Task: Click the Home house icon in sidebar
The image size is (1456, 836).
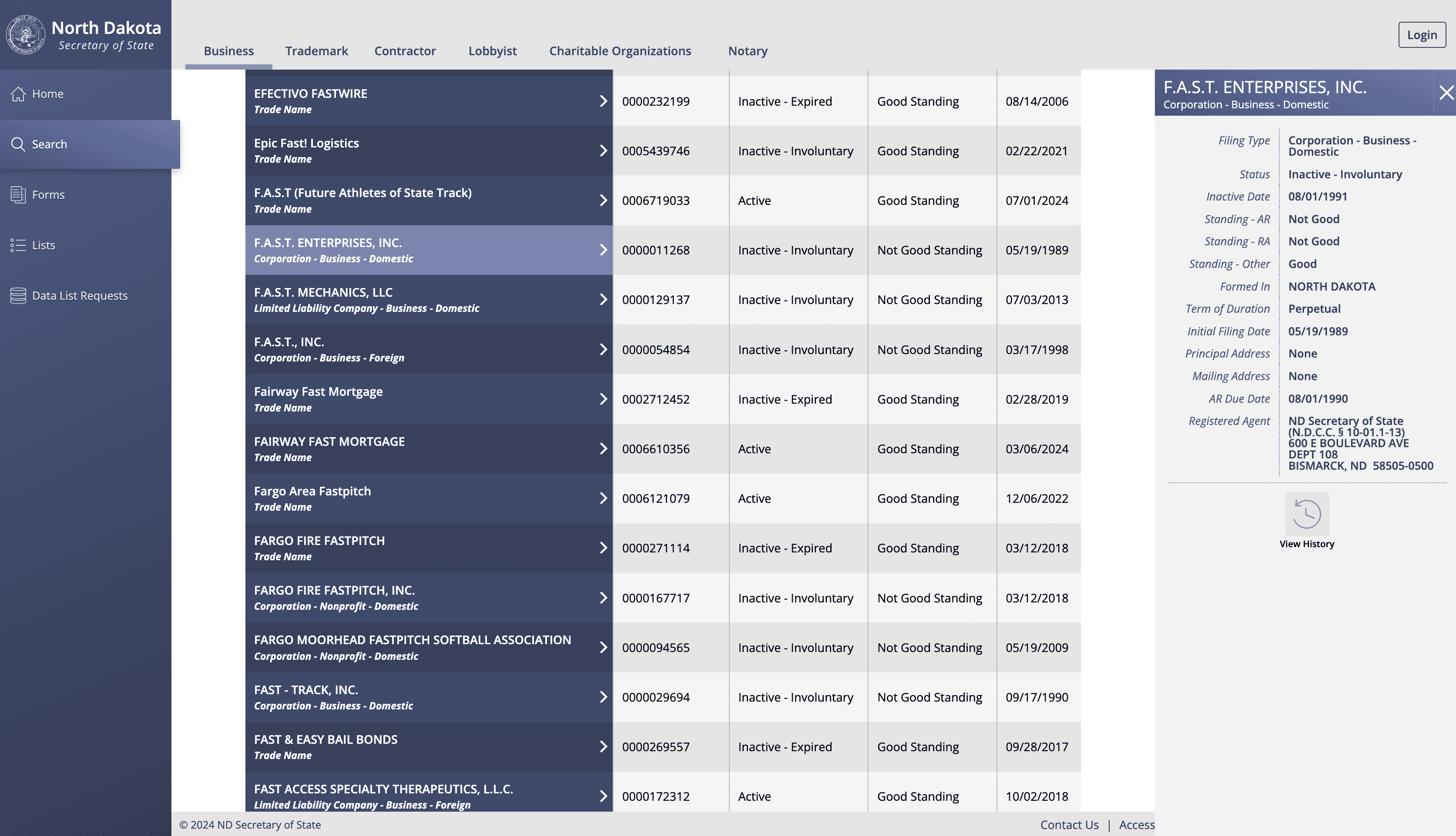Action: (x=18, y=94)
